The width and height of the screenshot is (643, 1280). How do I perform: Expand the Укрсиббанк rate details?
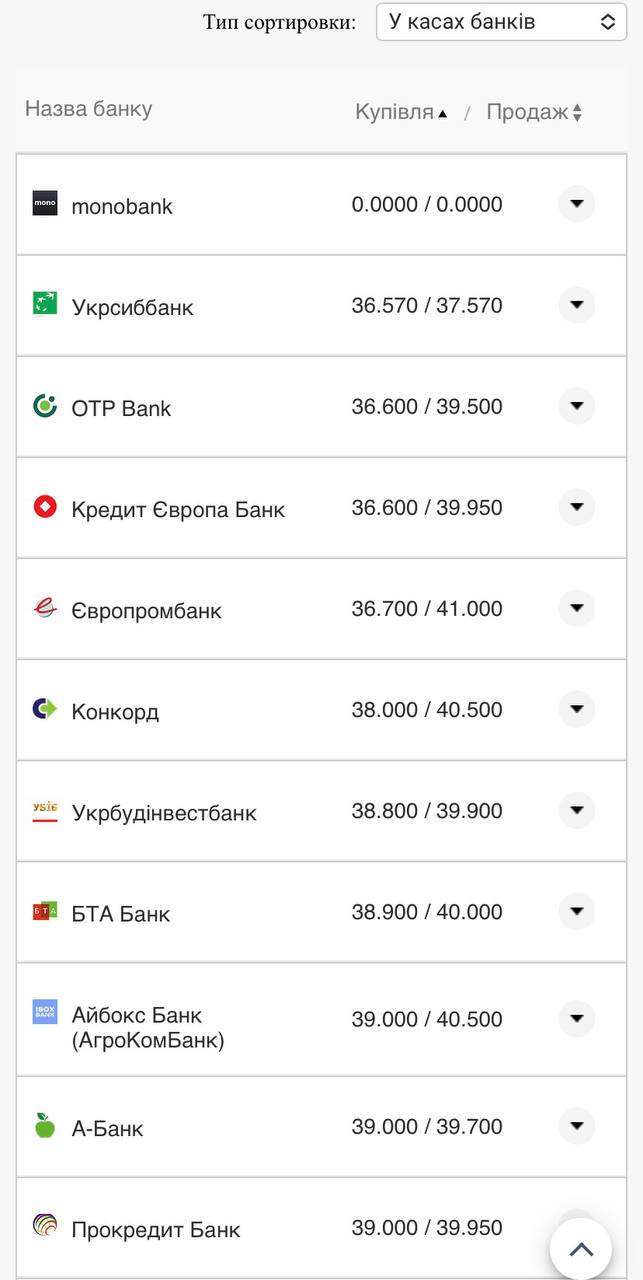coord(577,305)
